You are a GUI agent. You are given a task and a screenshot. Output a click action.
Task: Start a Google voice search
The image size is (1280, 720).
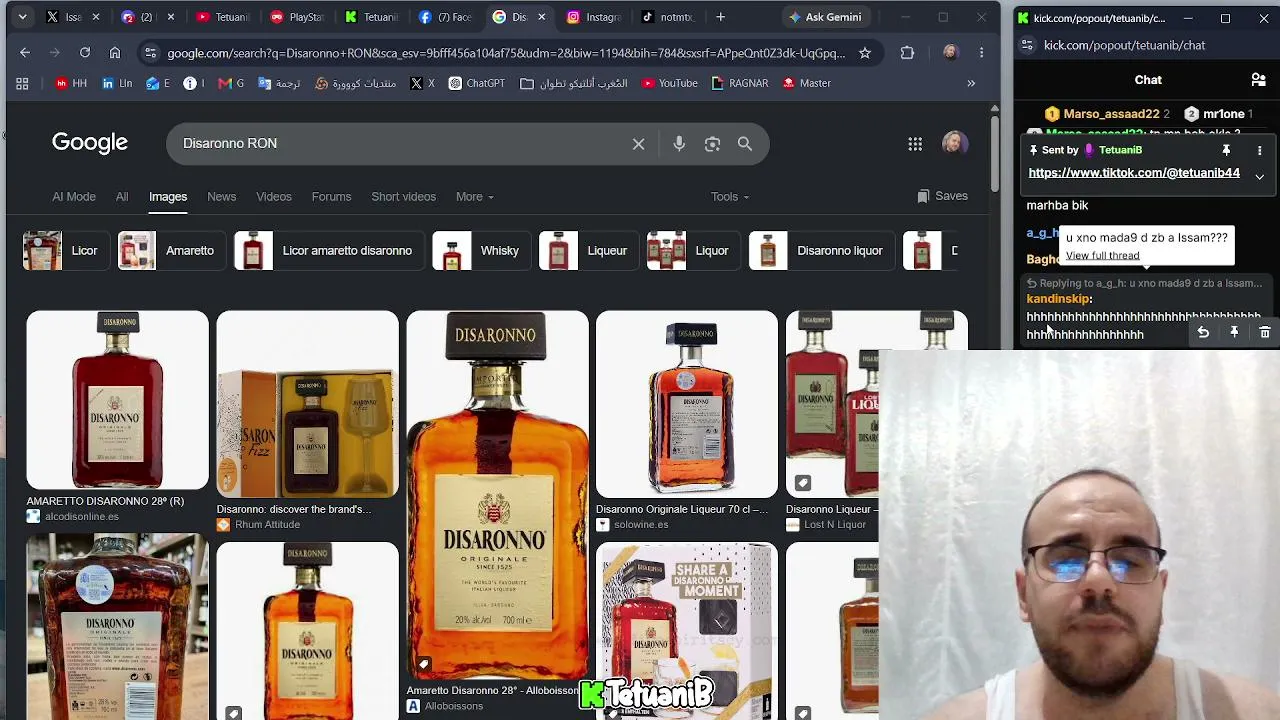coord(679,144)
